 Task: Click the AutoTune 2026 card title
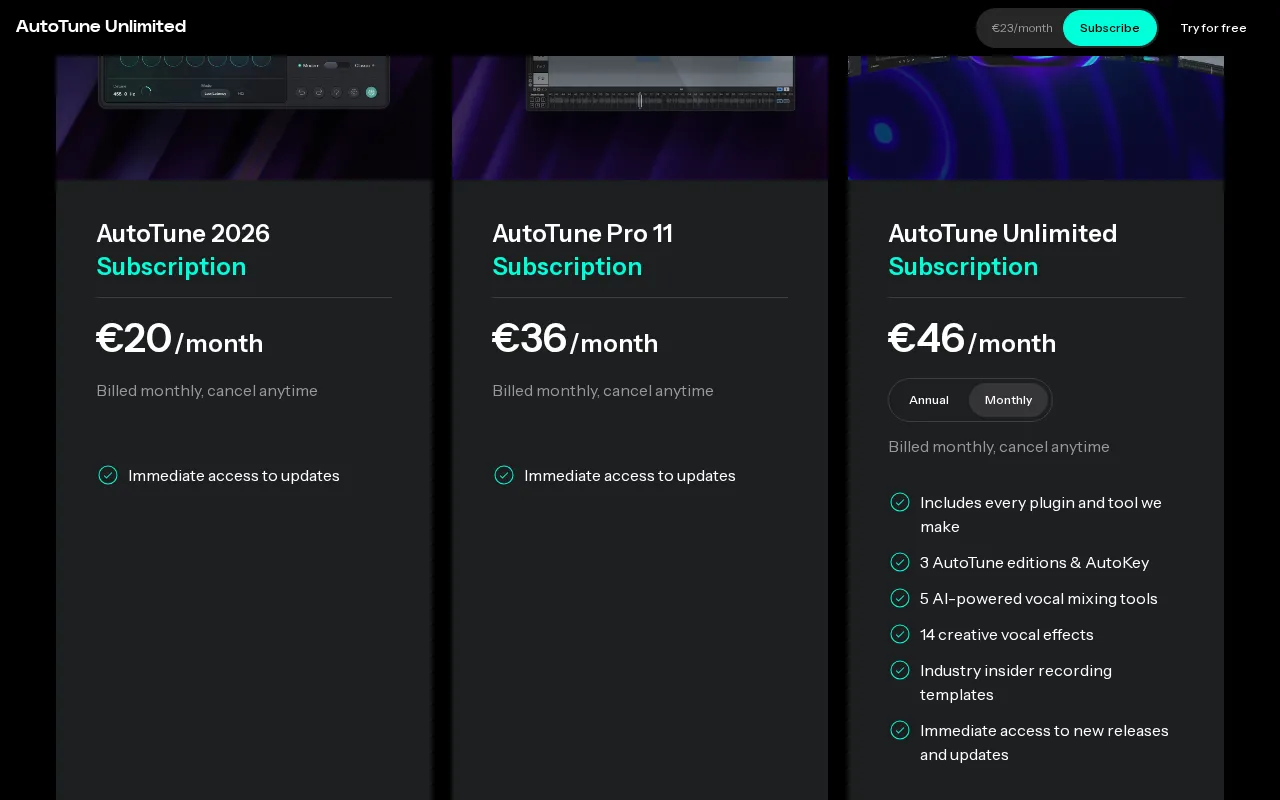tap(183, 233)
